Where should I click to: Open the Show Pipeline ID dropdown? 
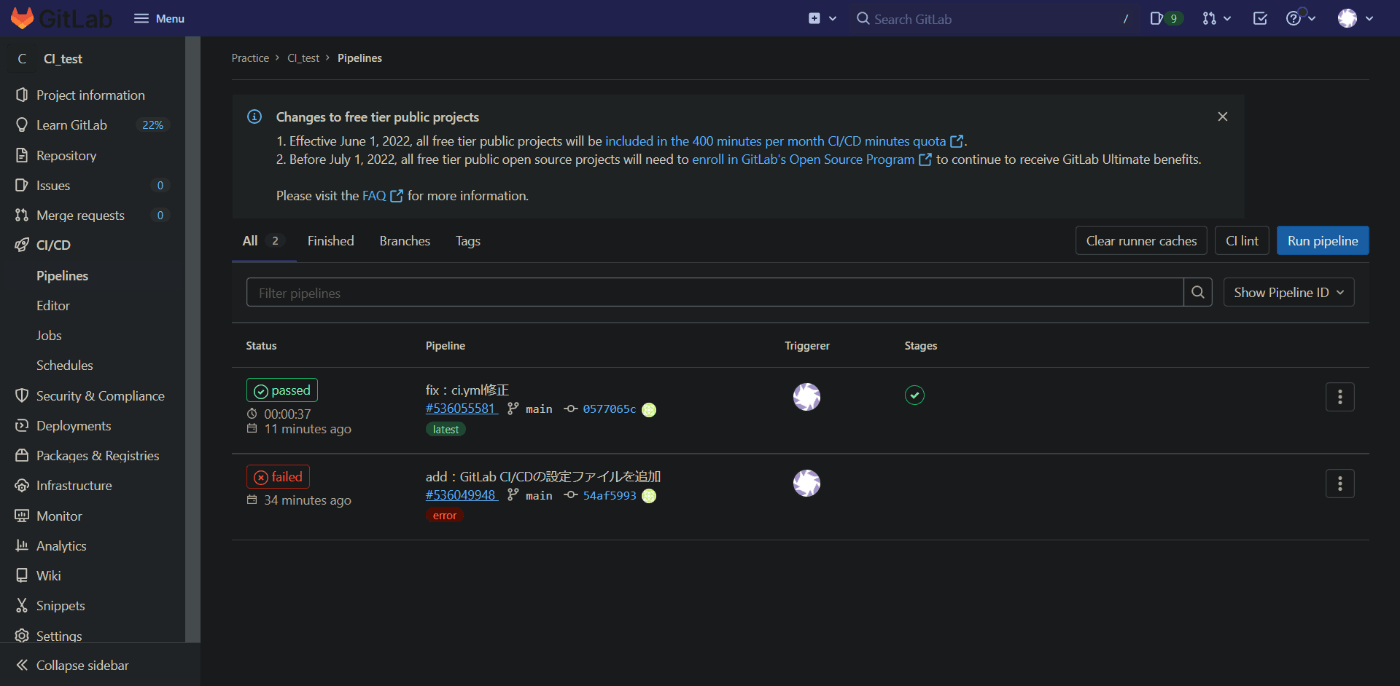pos(1288,292)
